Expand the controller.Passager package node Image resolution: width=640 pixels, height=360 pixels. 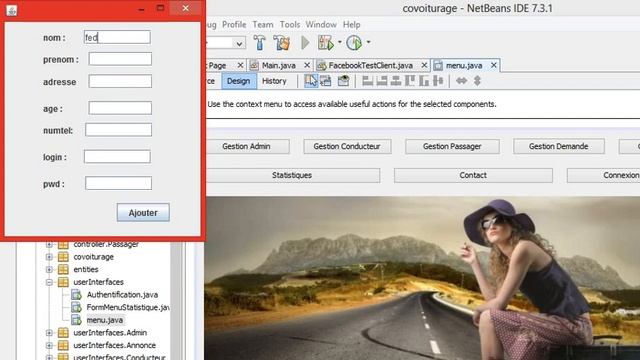(49, 244)
